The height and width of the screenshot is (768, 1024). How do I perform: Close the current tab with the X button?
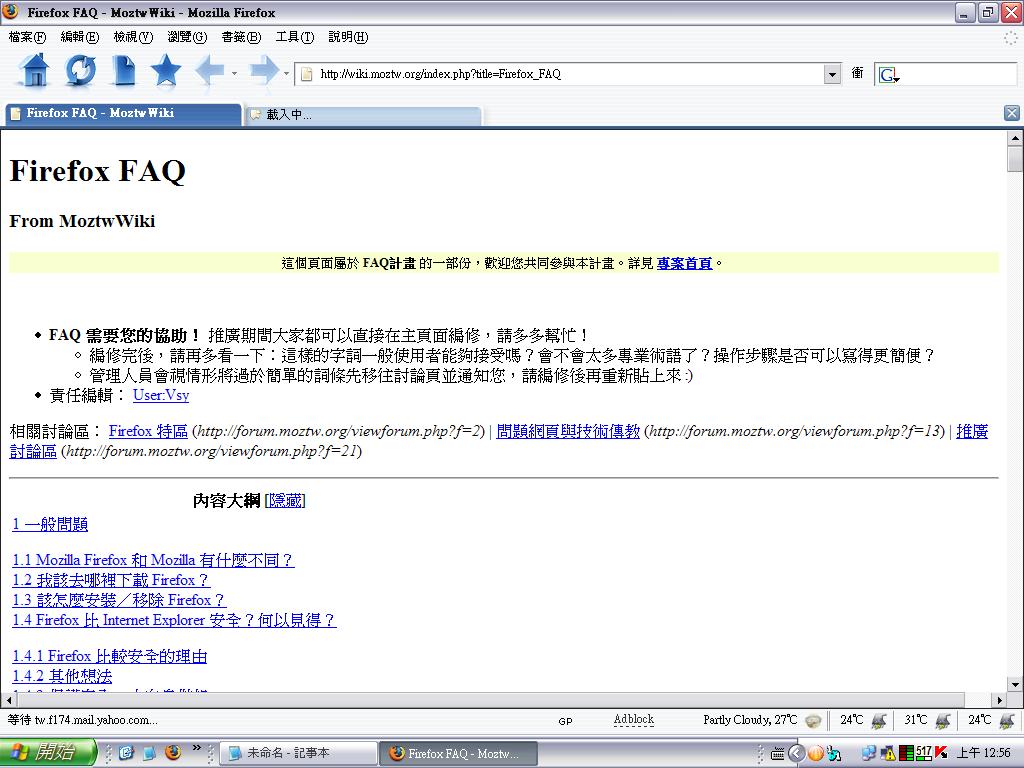(1012, 114)
